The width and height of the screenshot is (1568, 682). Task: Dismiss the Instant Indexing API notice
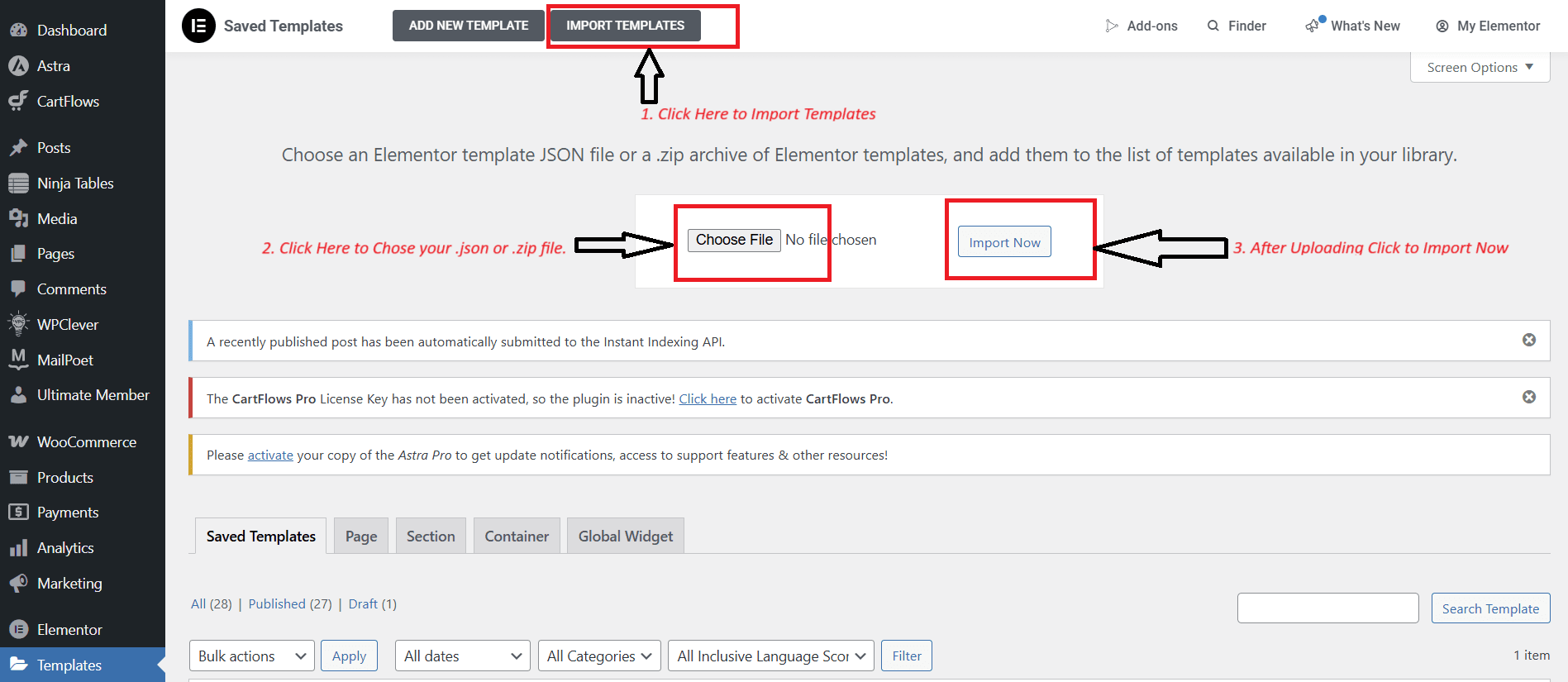(x=1529, y=340)
